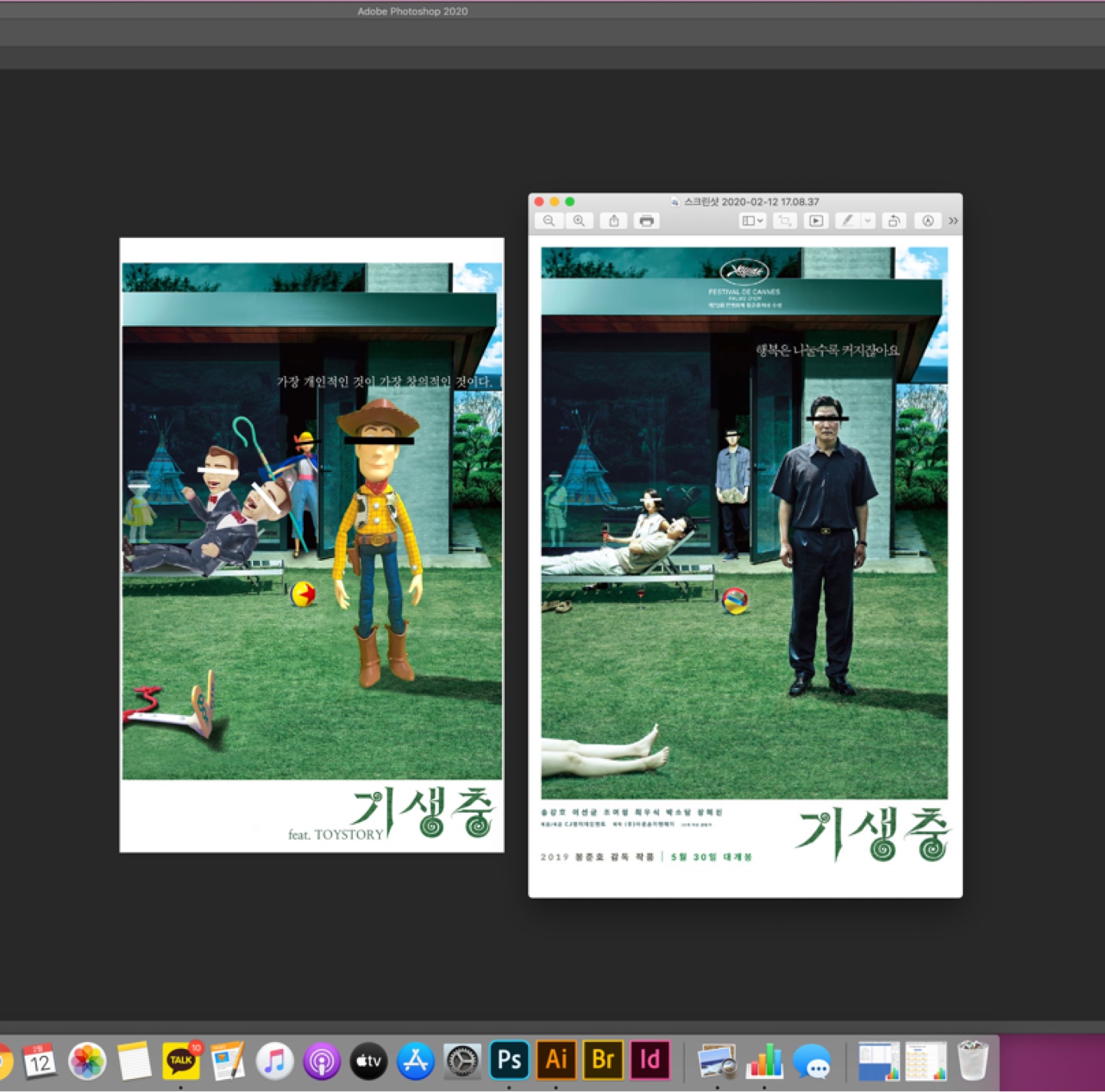This screenshot has height=1092, width=1105.
Task: Open first minimized document thumbnail in Dock
Action: coord(879,1061)
